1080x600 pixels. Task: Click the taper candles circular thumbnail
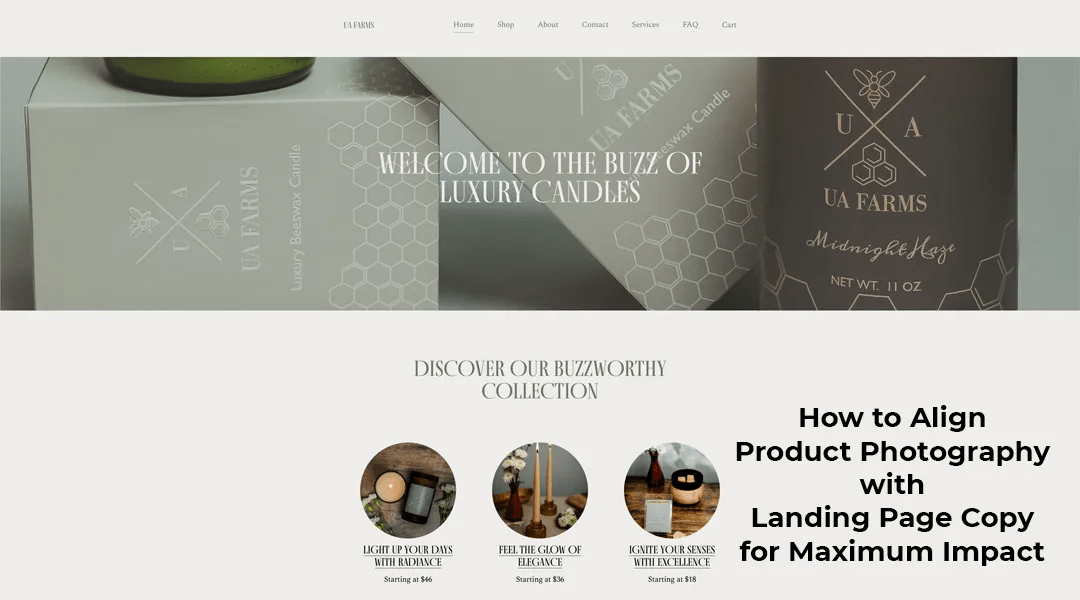pos(540,490)
